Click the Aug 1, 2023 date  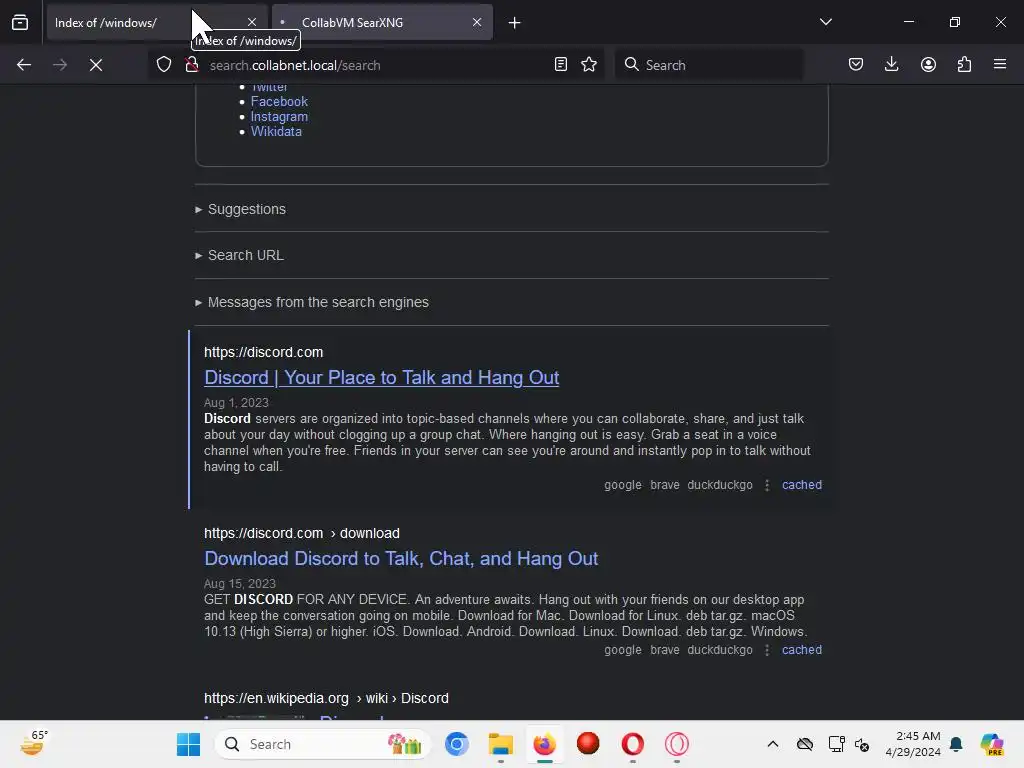point(236,402)
